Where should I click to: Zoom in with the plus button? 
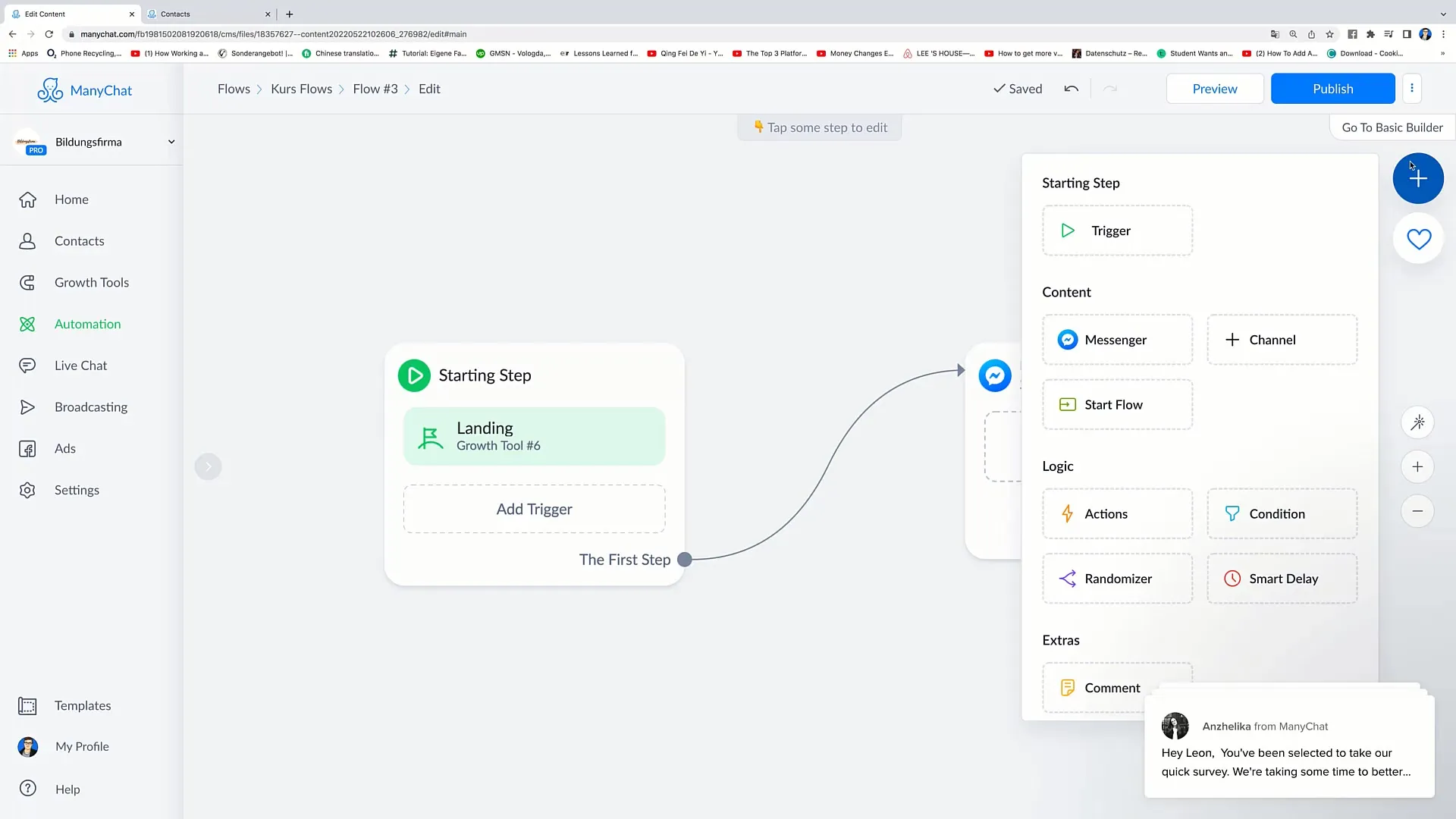(1417, 467)
